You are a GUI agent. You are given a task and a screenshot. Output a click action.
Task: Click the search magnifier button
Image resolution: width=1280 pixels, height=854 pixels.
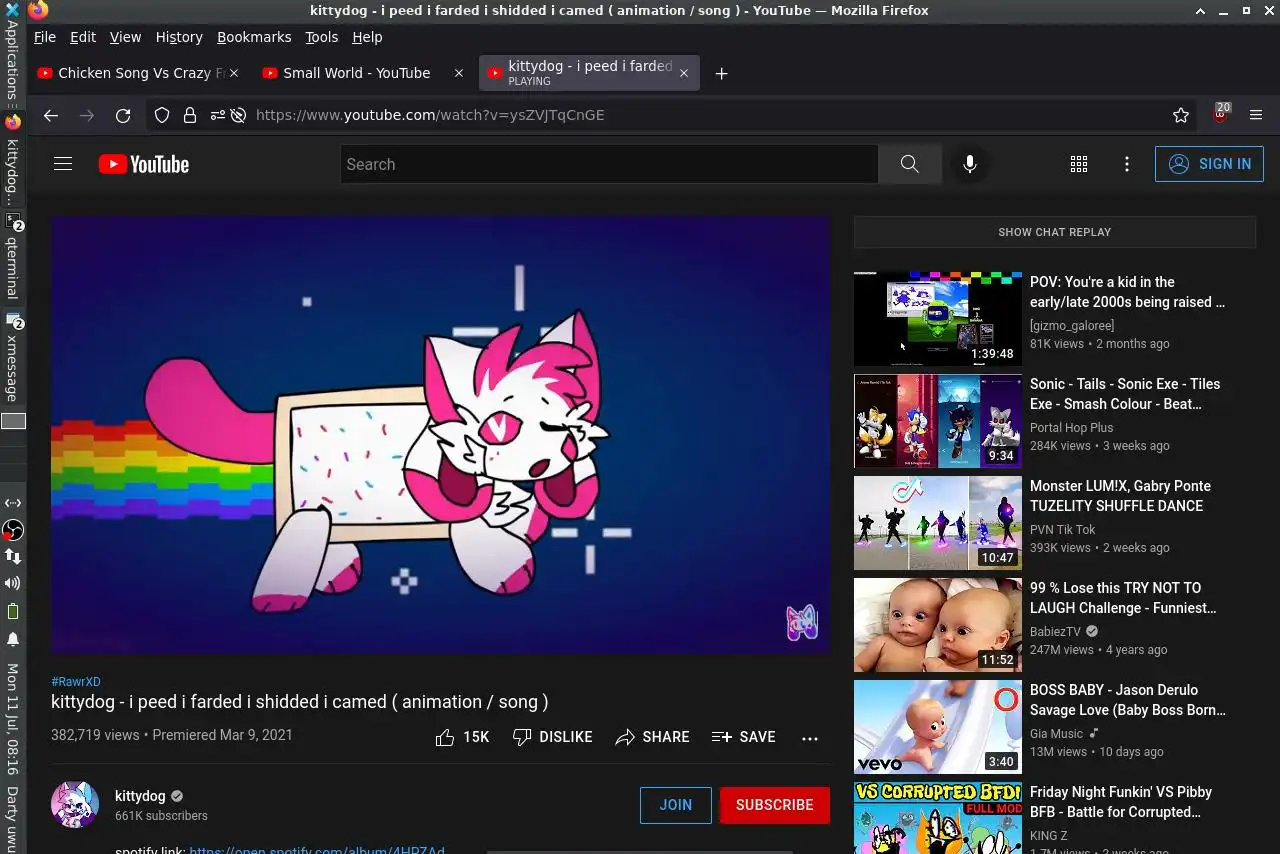tap(909, 164)
